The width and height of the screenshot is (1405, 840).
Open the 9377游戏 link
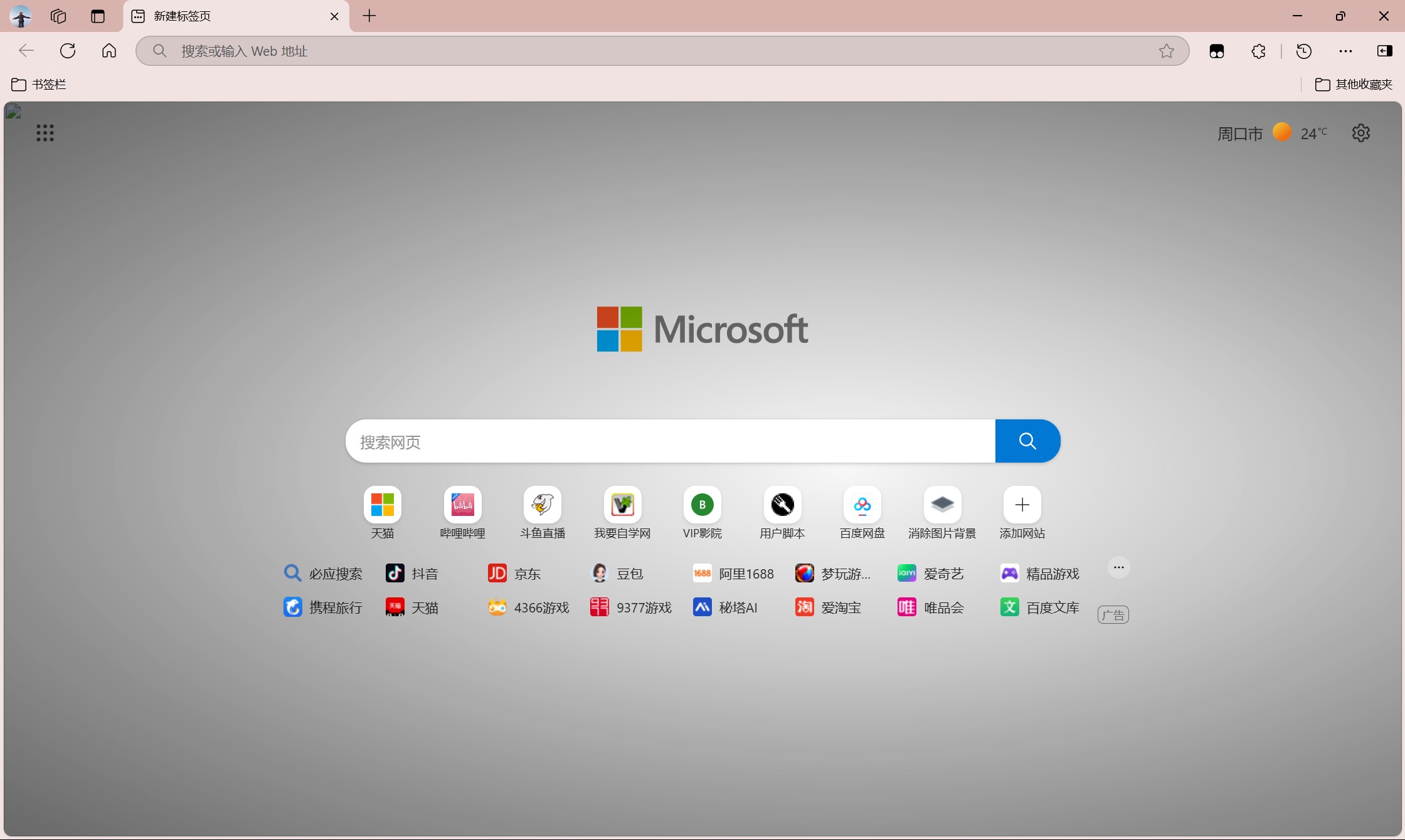(631, 607)
